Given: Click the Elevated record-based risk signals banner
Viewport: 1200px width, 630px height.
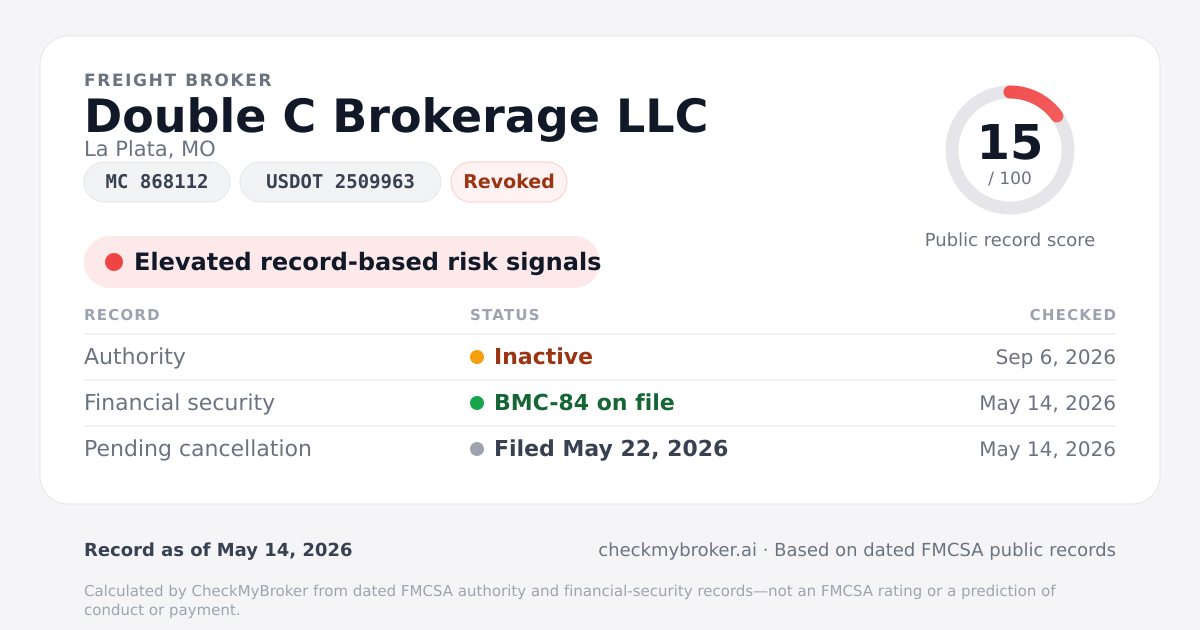Looking at the screenshot, I should (x=342, y=262).
